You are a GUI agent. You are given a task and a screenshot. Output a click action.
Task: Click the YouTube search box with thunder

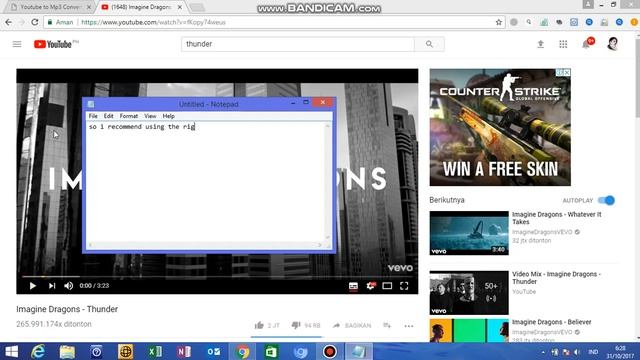[298, 44]
